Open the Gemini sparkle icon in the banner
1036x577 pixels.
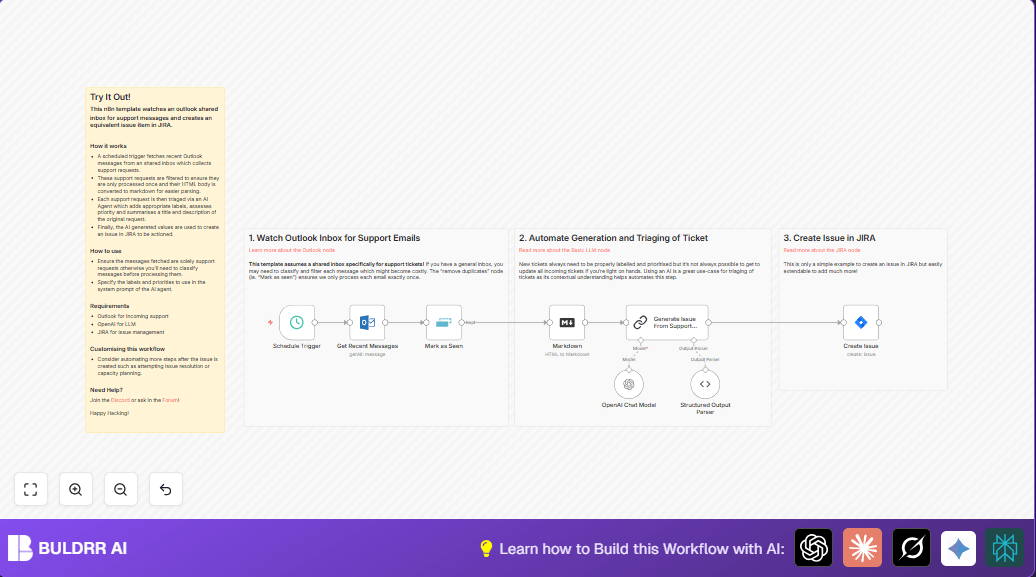(x=959, y=549)
